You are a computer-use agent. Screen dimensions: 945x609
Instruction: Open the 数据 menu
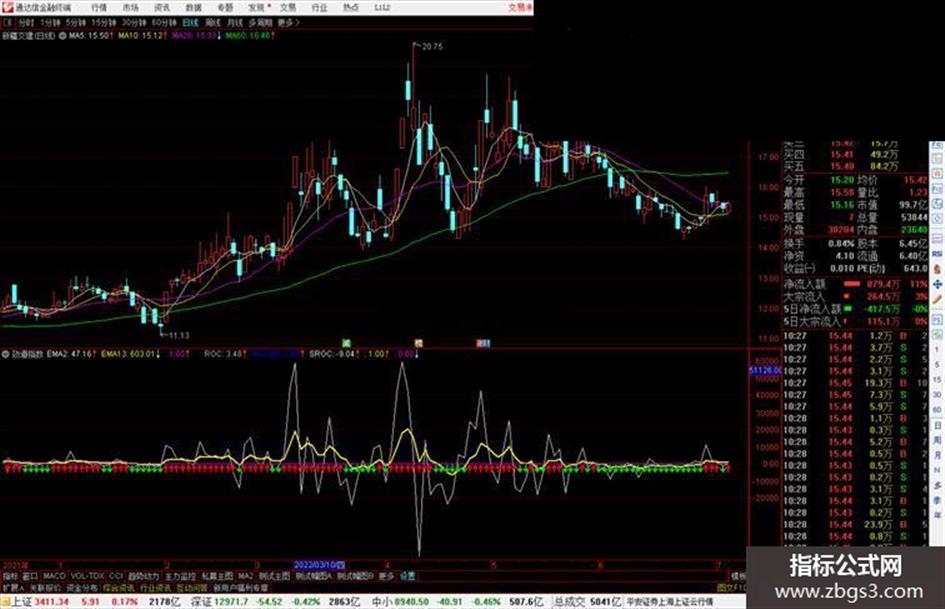[193, 7]
